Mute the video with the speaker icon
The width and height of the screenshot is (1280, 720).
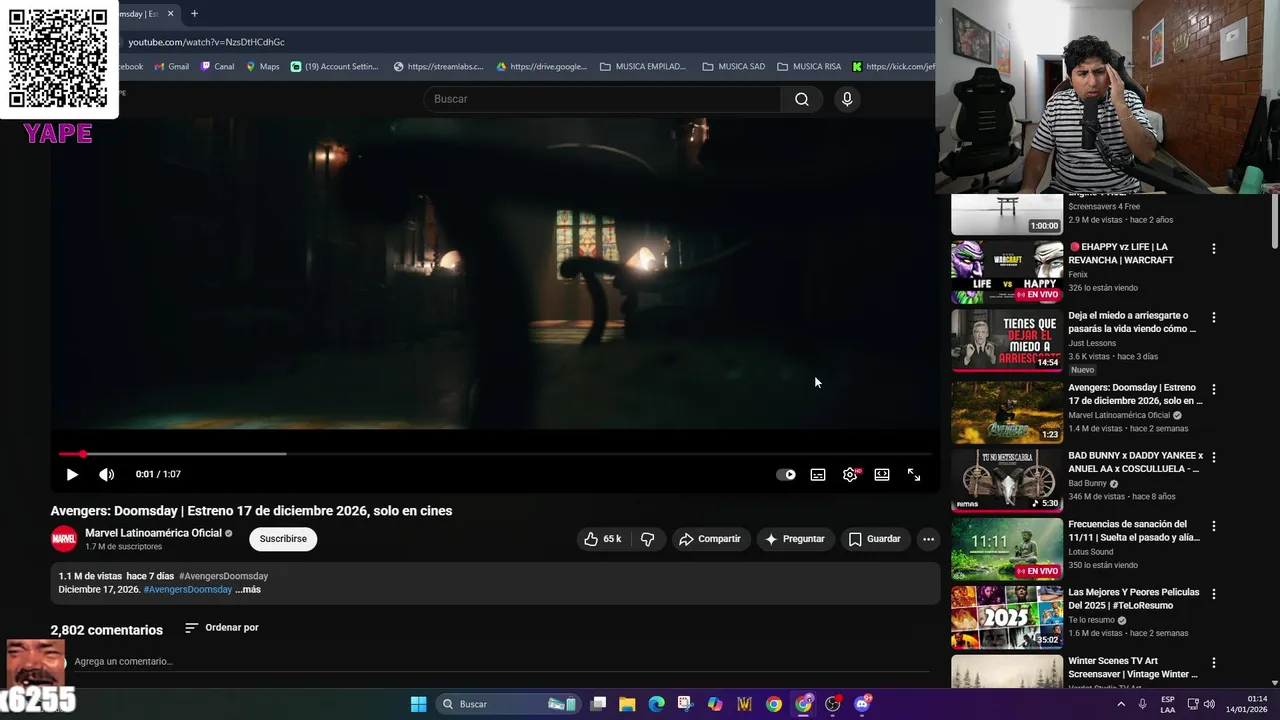[x=107, y=475]
